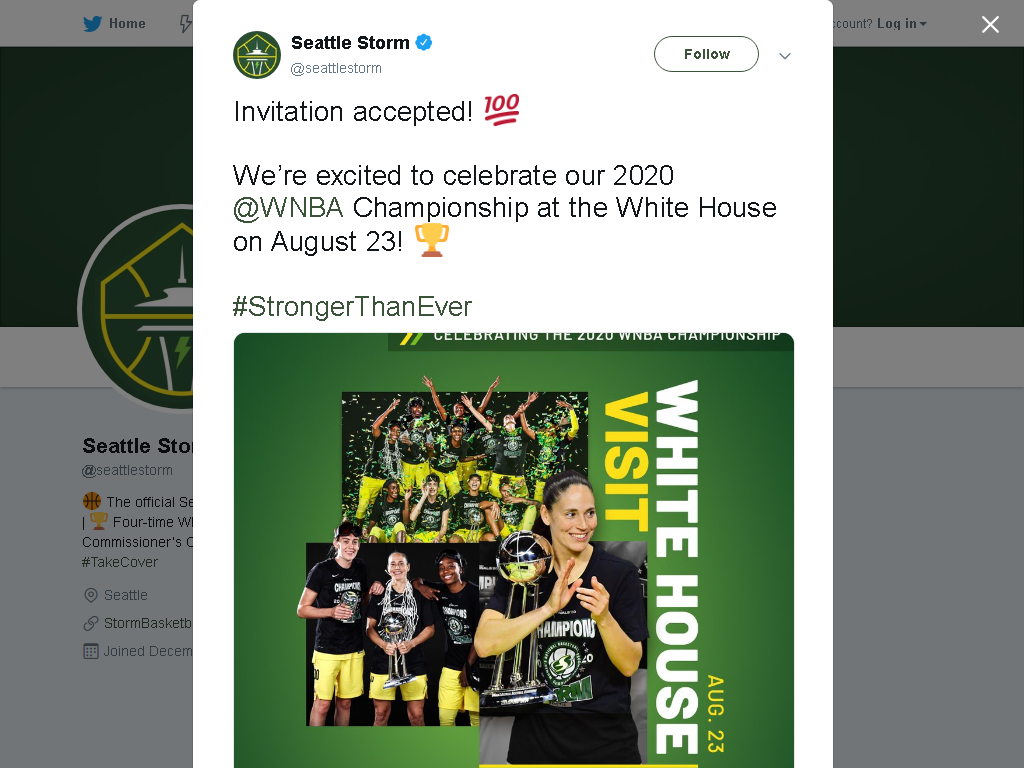Click the #TakeCover hashtag in bio

[120, 562]
